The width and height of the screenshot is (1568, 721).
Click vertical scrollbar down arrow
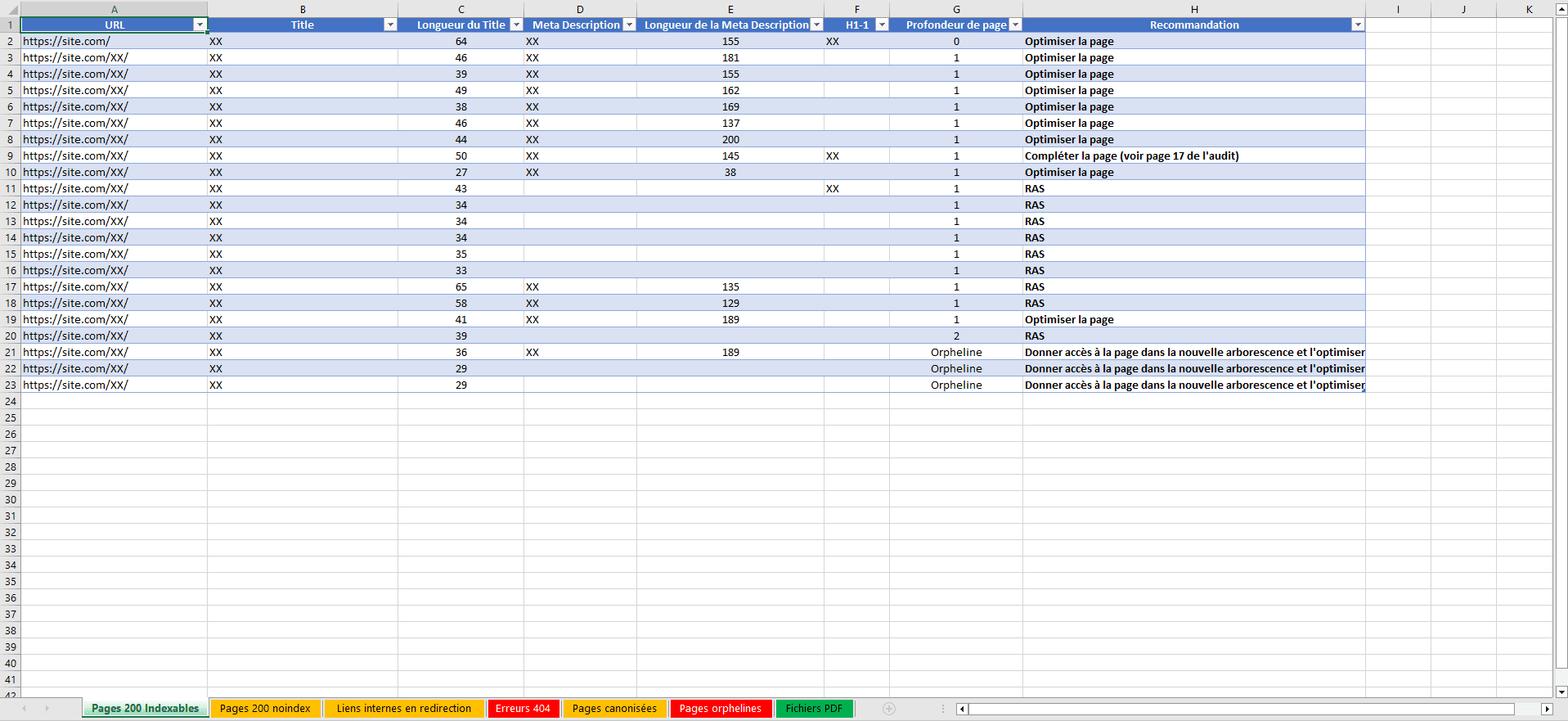pyautogui.click(x=1561, y=692)
